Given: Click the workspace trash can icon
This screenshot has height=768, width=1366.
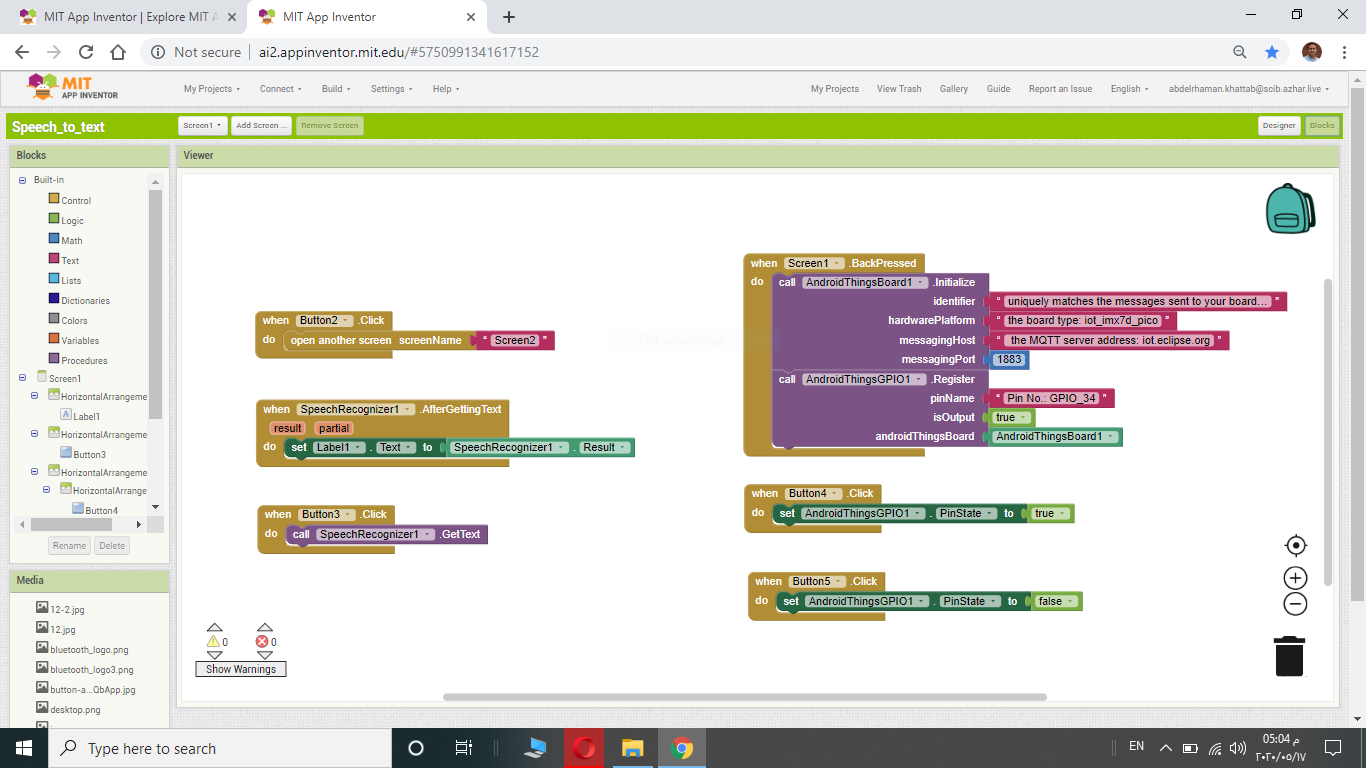Looking at the screenshot, I should pos(1290,656).
